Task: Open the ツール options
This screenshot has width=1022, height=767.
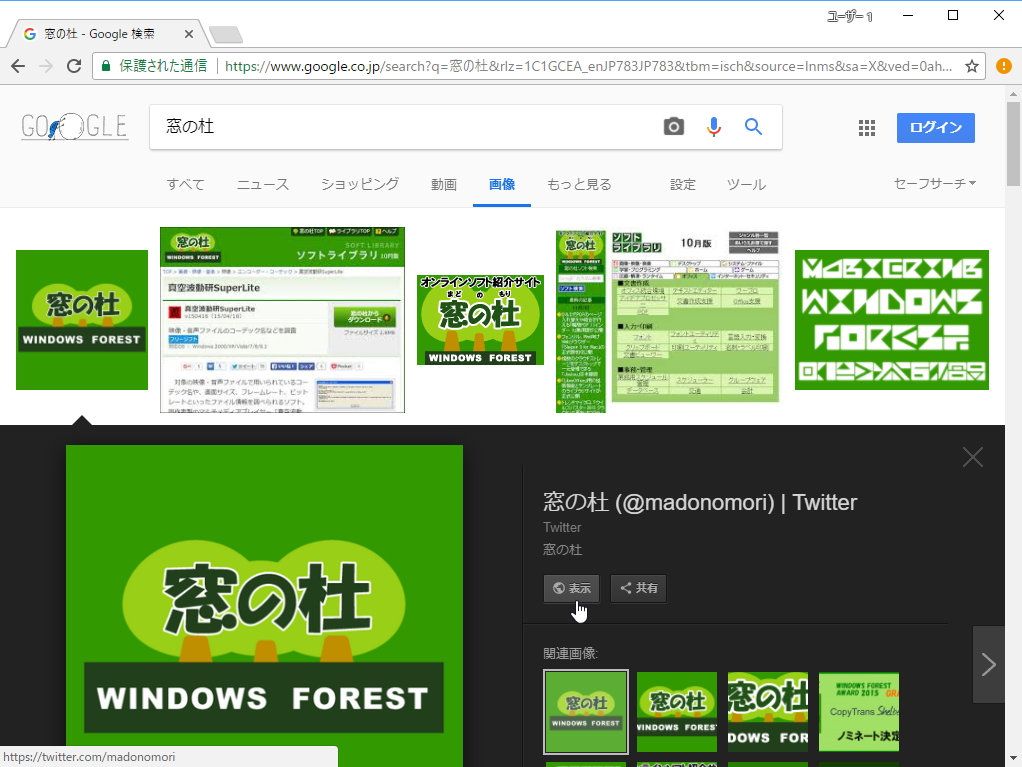Action: pos(746,184)
